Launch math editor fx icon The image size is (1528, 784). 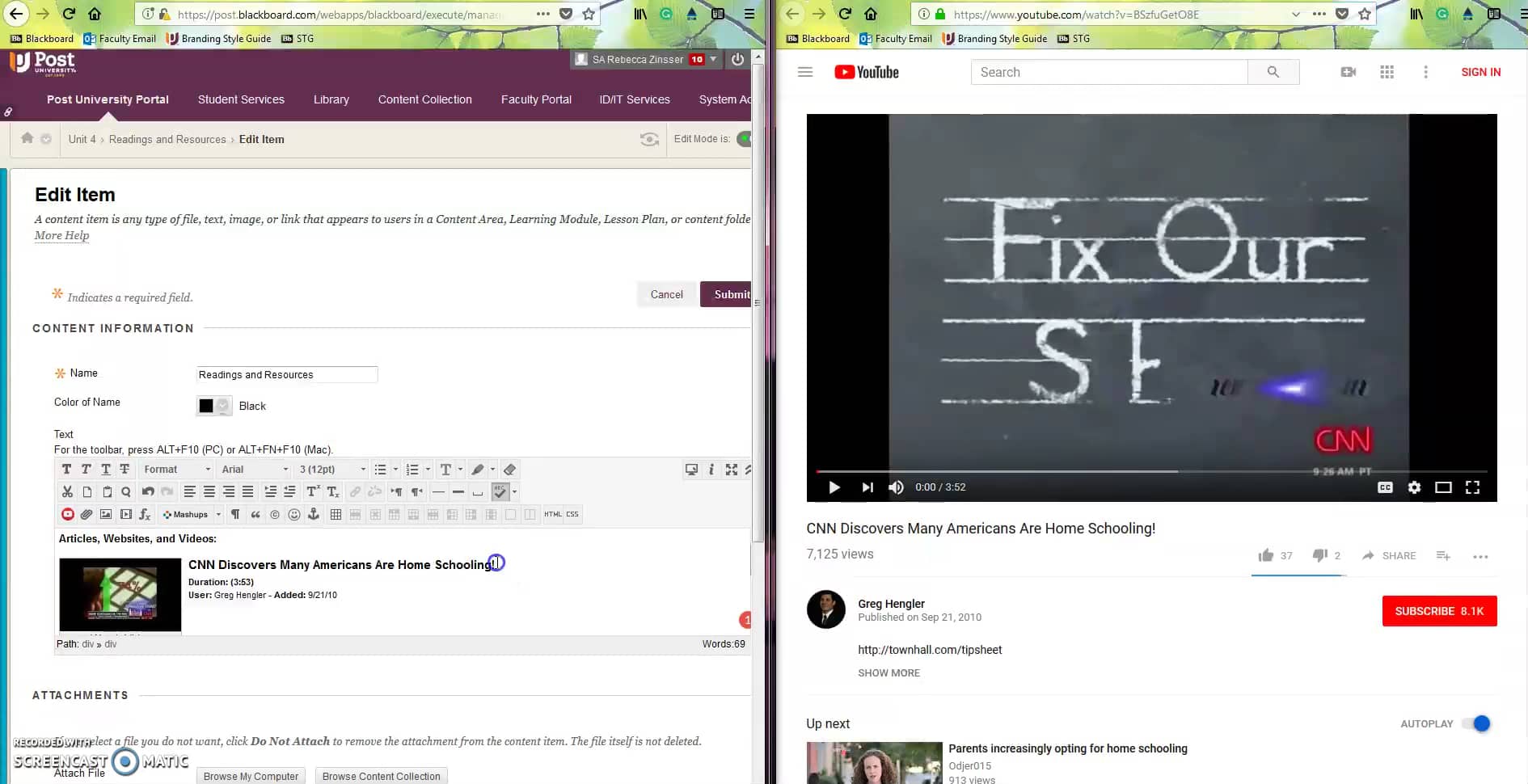pyautogui.click(x=145, y=514)
